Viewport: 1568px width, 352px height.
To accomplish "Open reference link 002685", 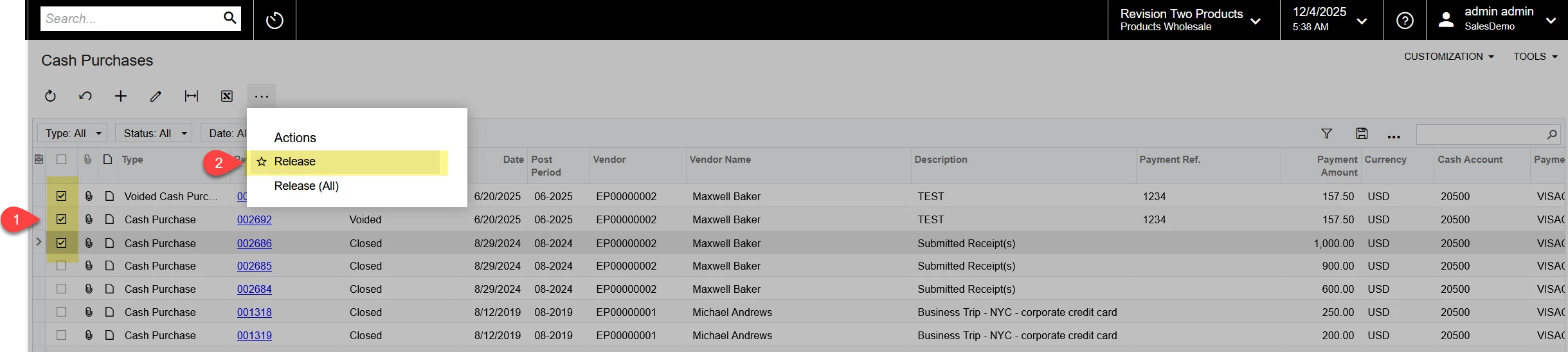I will (254, 266).
